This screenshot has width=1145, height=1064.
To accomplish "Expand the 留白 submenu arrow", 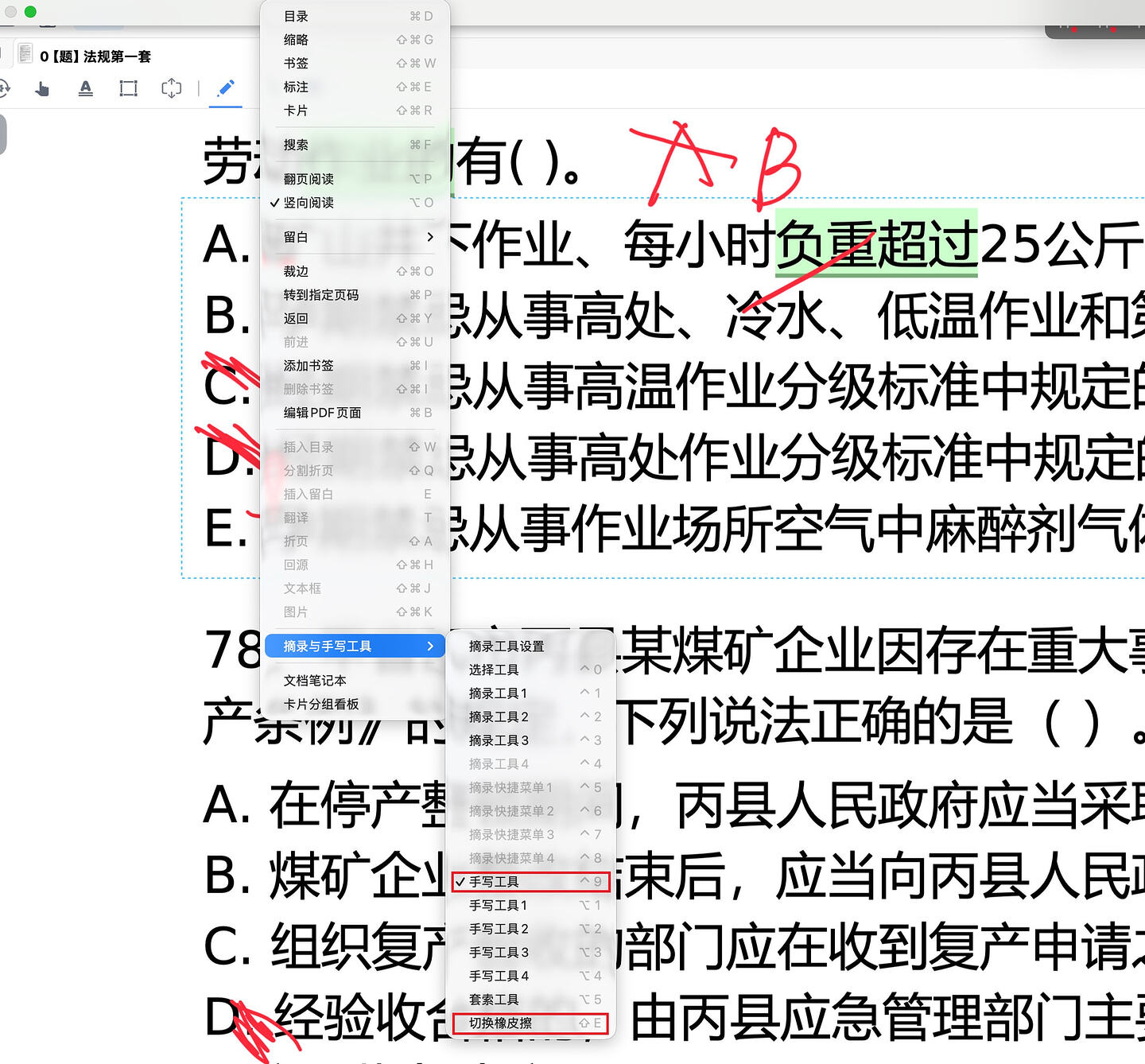I will click(430, 237).
